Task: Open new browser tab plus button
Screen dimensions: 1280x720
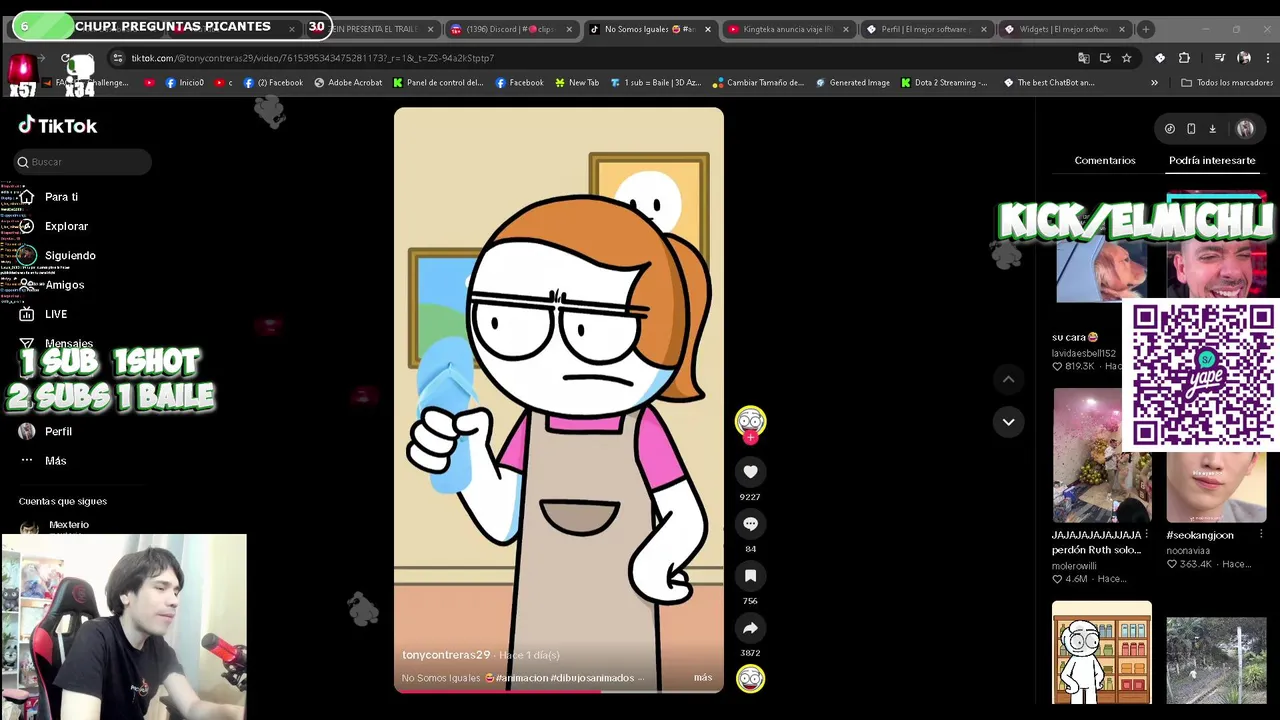Action: pos(1146,29)
